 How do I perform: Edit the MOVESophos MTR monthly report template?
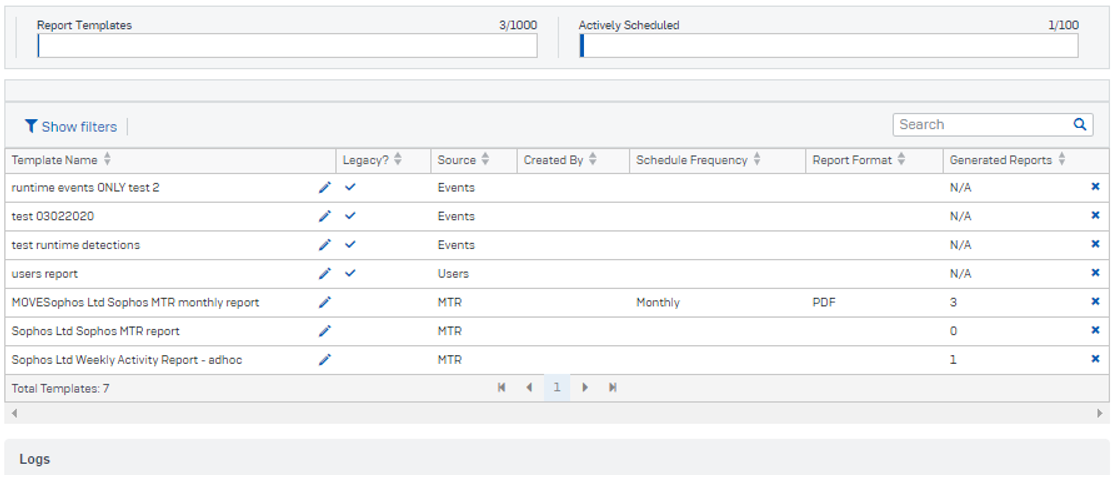pos(324,302)
